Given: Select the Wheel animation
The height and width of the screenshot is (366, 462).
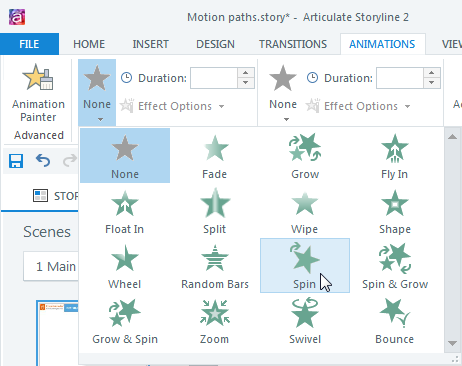Looking at the screenshot, I should click(x=125, y=266).
